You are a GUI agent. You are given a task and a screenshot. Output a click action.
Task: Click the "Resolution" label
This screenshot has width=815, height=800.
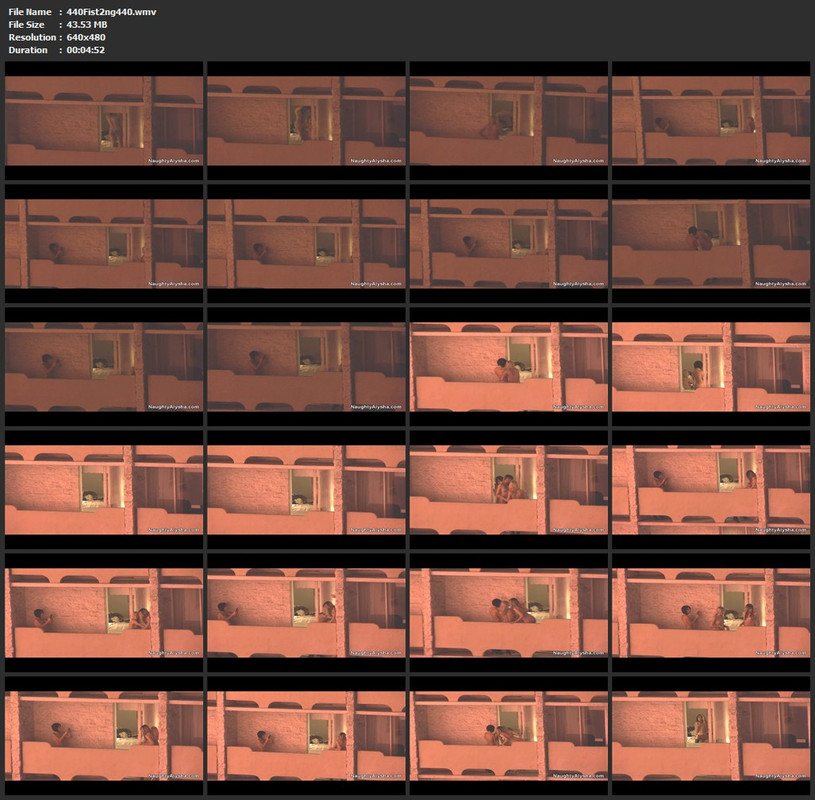tap(32, 37)
